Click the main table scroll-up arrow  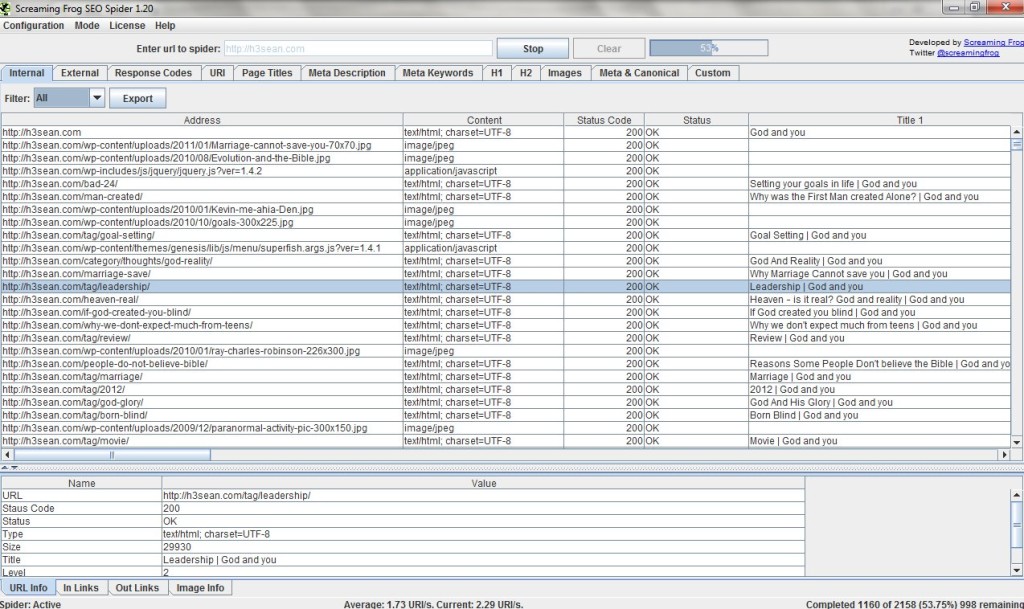(1017, 132)
